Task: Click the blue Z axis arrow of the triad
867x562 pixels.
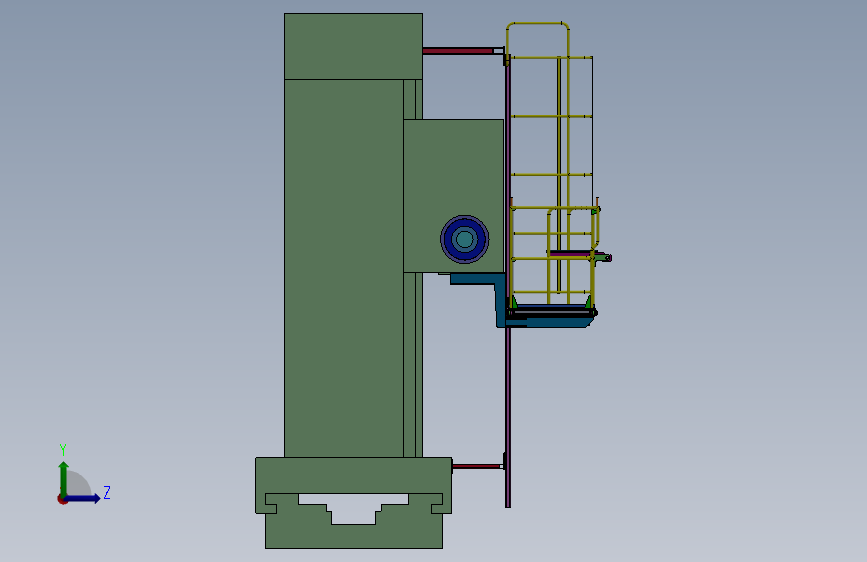Action: pos(83,498)
